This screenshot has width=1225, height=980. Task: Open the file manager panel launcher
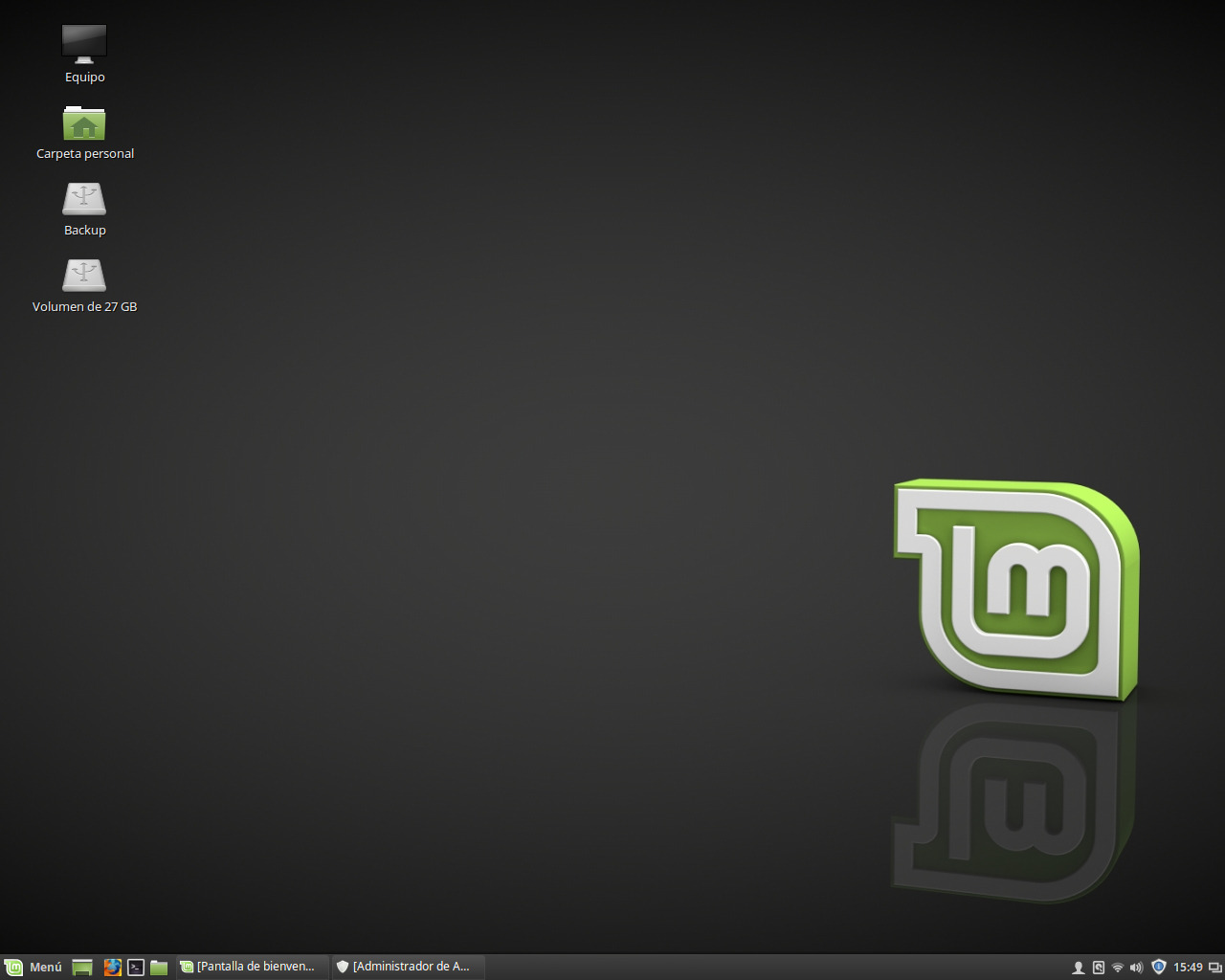coord(159,968)
